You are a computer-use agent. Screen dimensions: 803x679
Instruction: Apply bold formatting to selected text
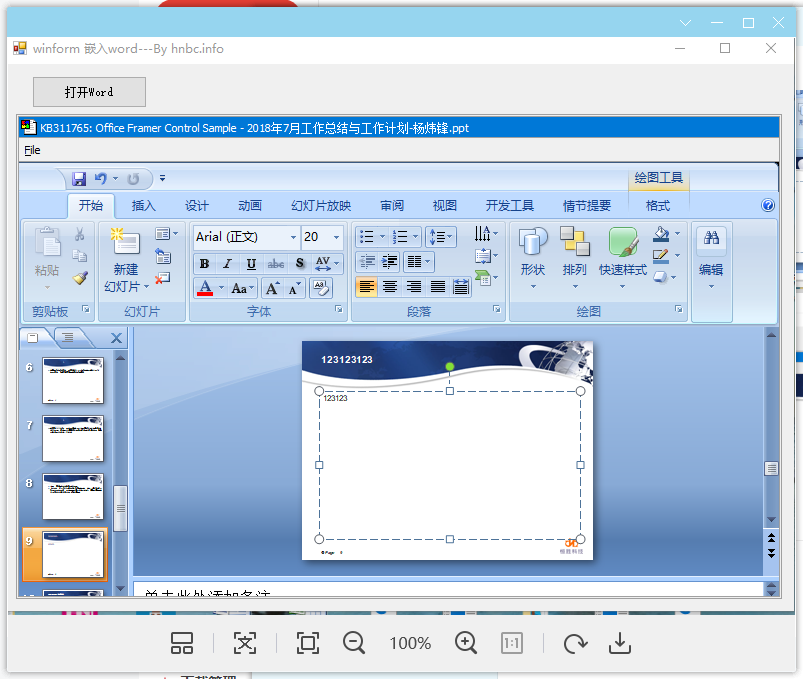click(204, 263)
